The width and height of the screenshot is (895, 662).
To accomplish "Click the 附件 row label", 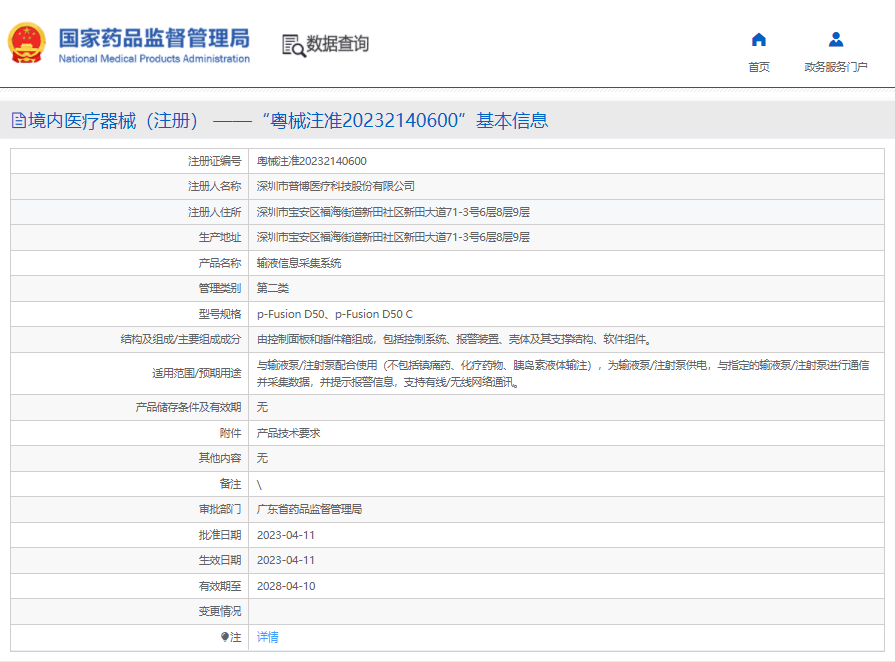I will [x=231, y=433].
